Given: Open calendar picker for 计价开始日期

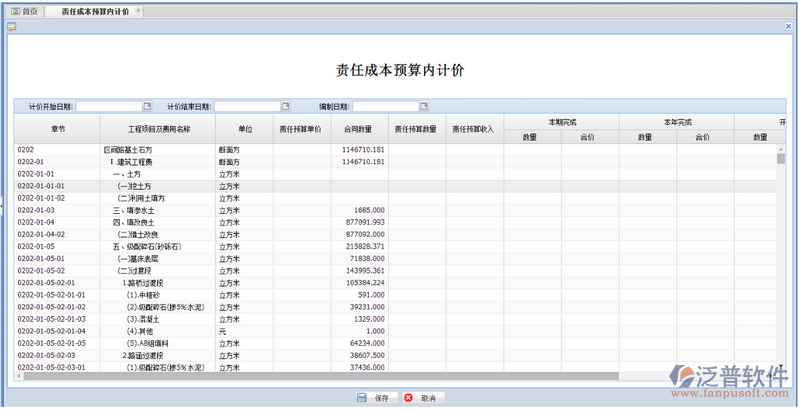Looking at the screenshot, I should click(147, 106).
